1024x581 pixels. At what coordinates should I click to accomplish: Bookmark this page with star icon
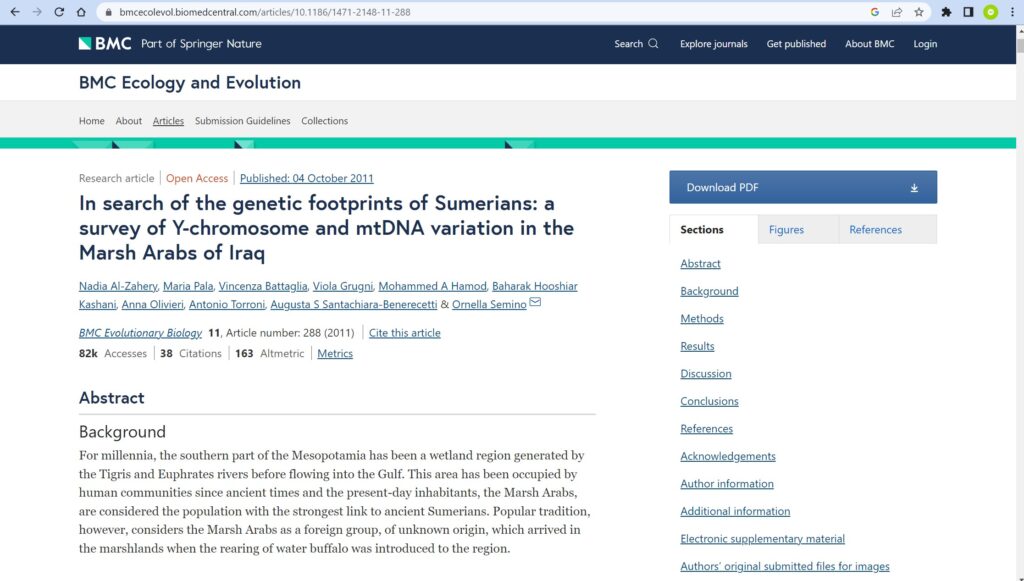pyautogui.click(x=919, y=12)
